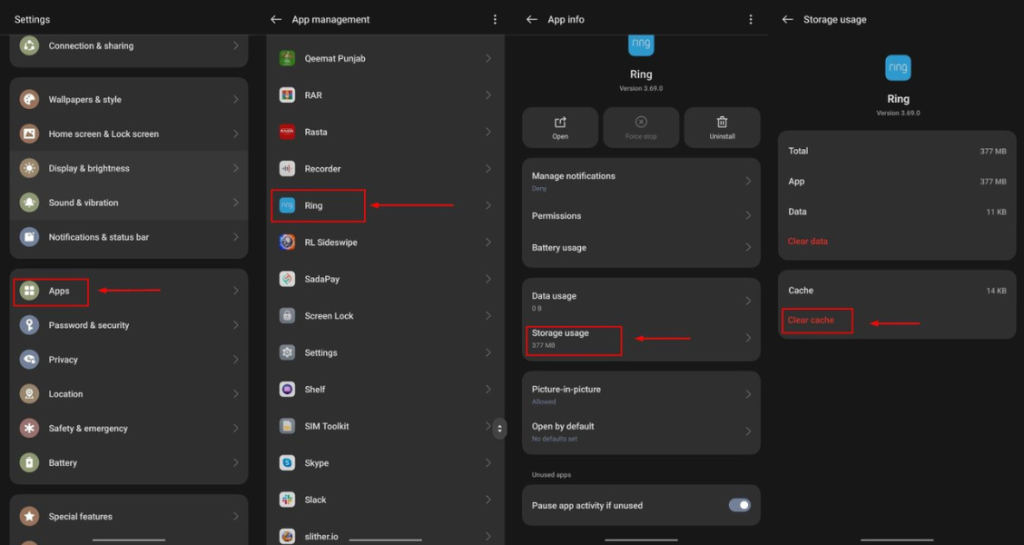Screen dimensions: 1024x545
Task: Tap the Ring app icon in the list
Action: point(287,206)
